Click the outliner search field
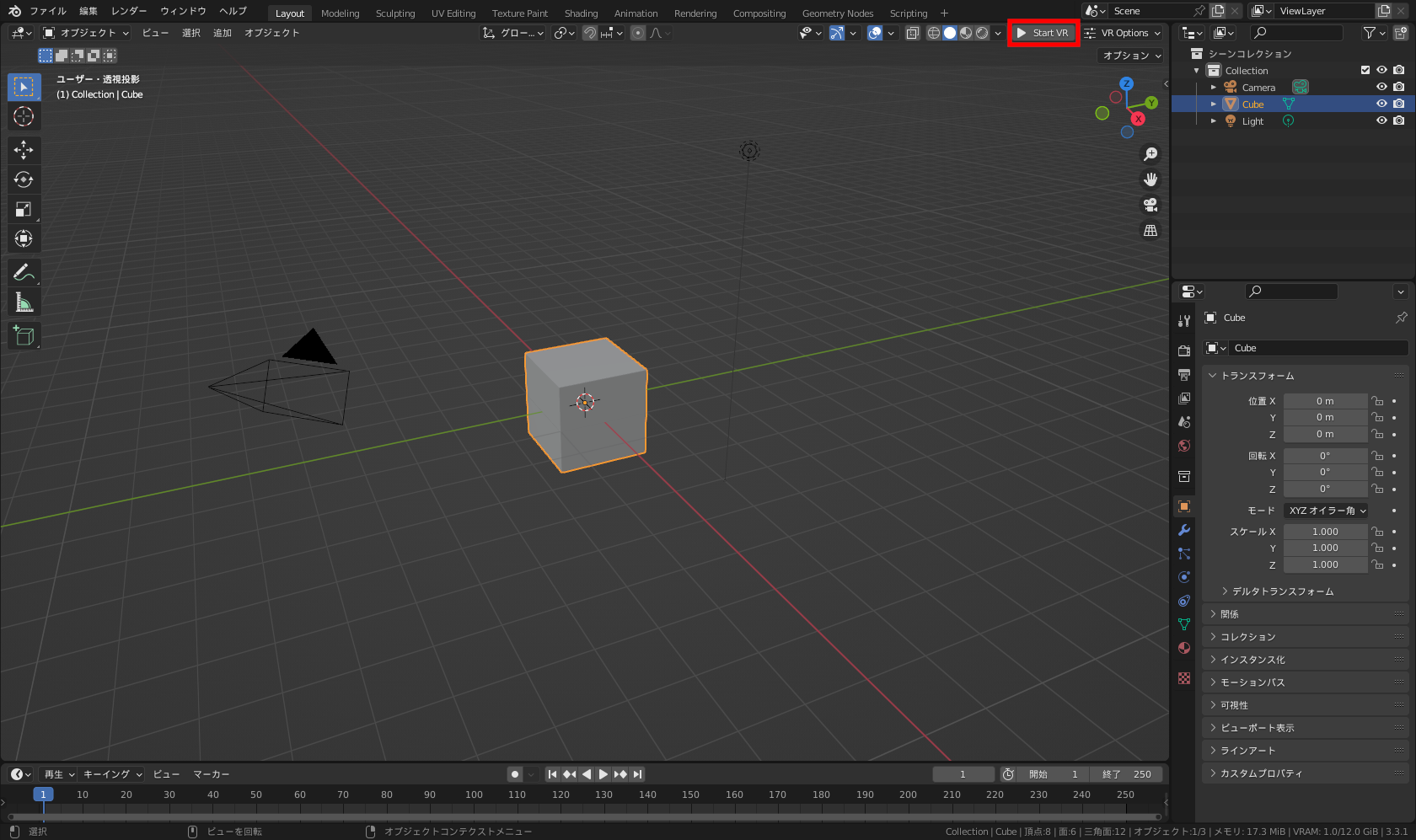 1296,32
